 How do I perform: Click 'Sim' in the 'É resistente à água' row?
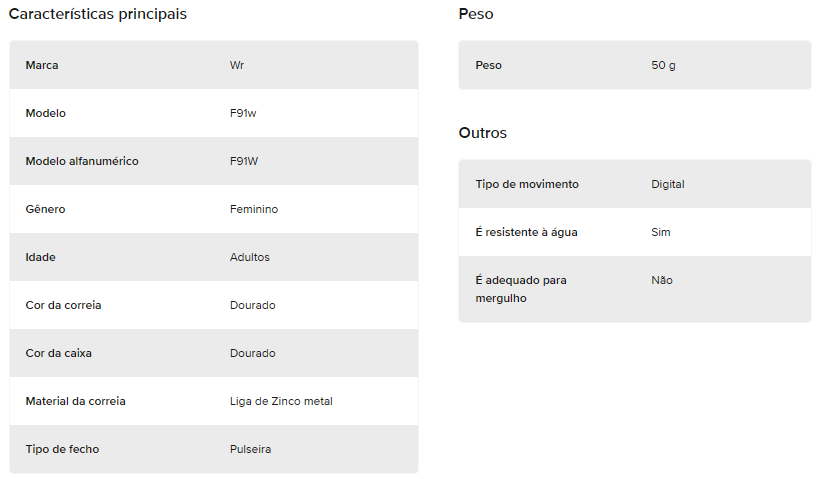click(x=661, y=232)
